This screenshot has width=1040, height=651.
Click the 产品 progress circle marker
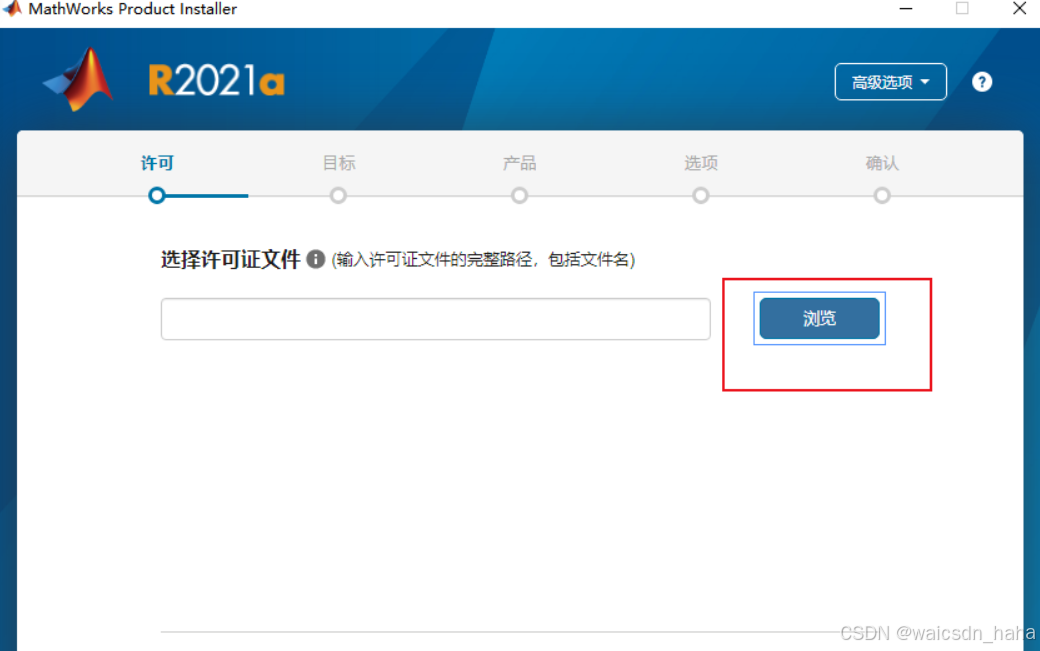point(519,196)
